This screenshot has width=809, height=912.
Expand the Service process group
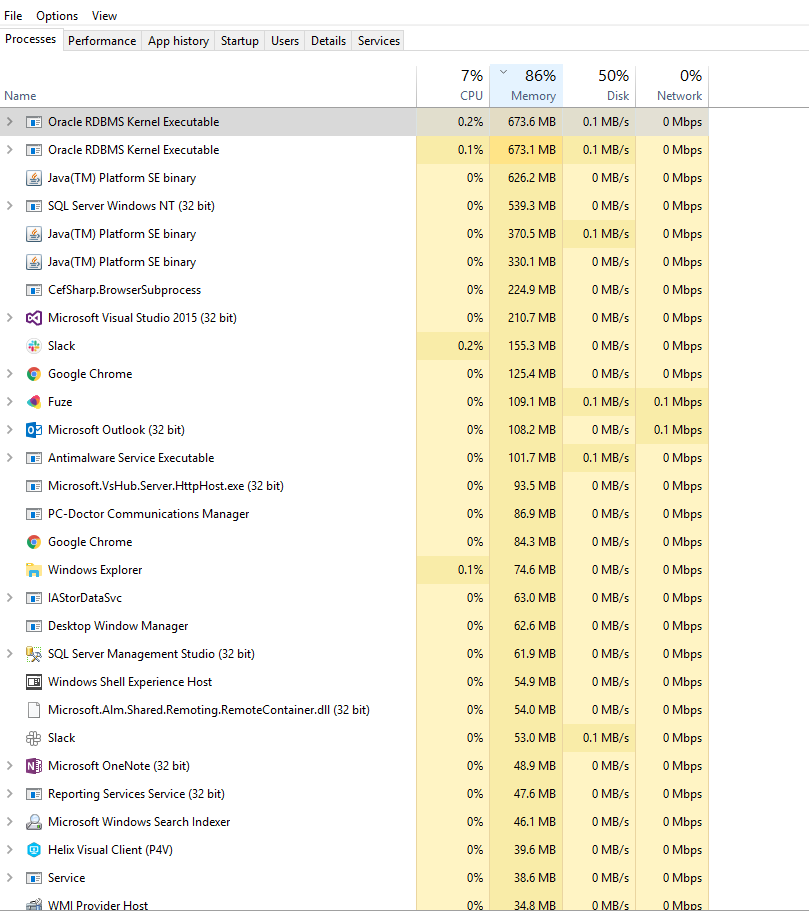[9, 877]
